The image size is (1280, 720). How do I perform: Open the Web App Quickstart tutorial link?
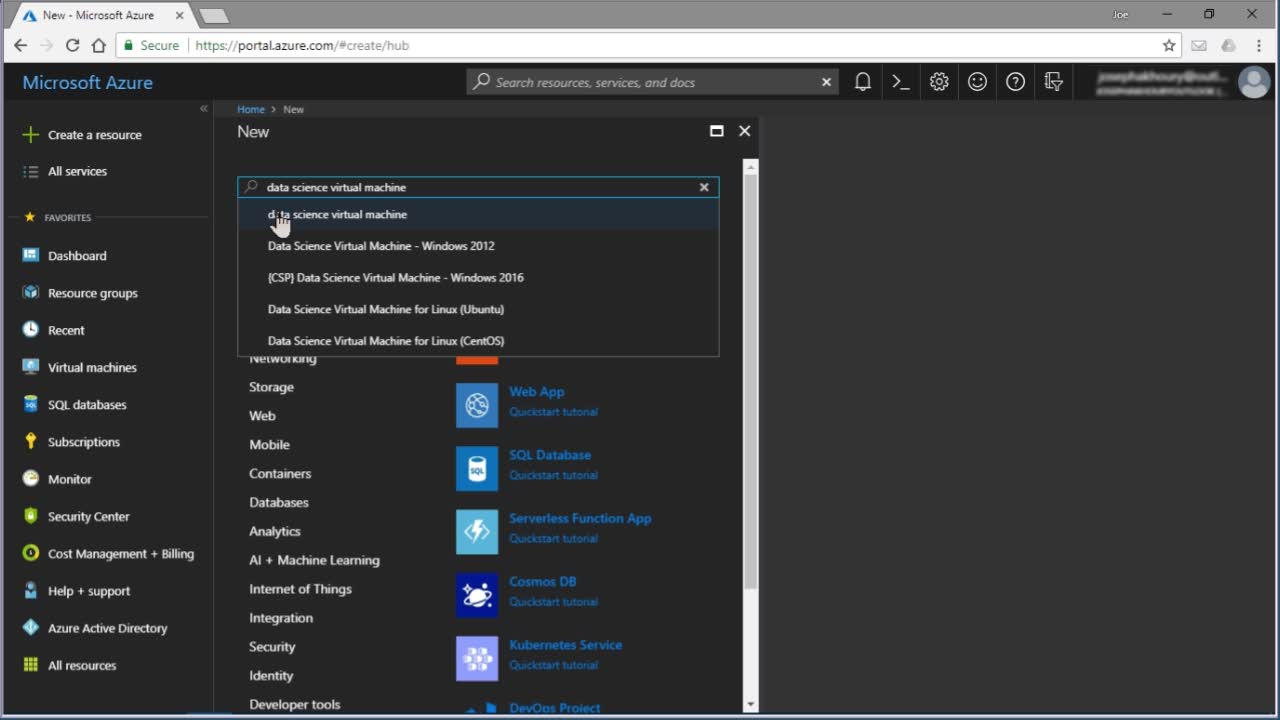[553, 412]
